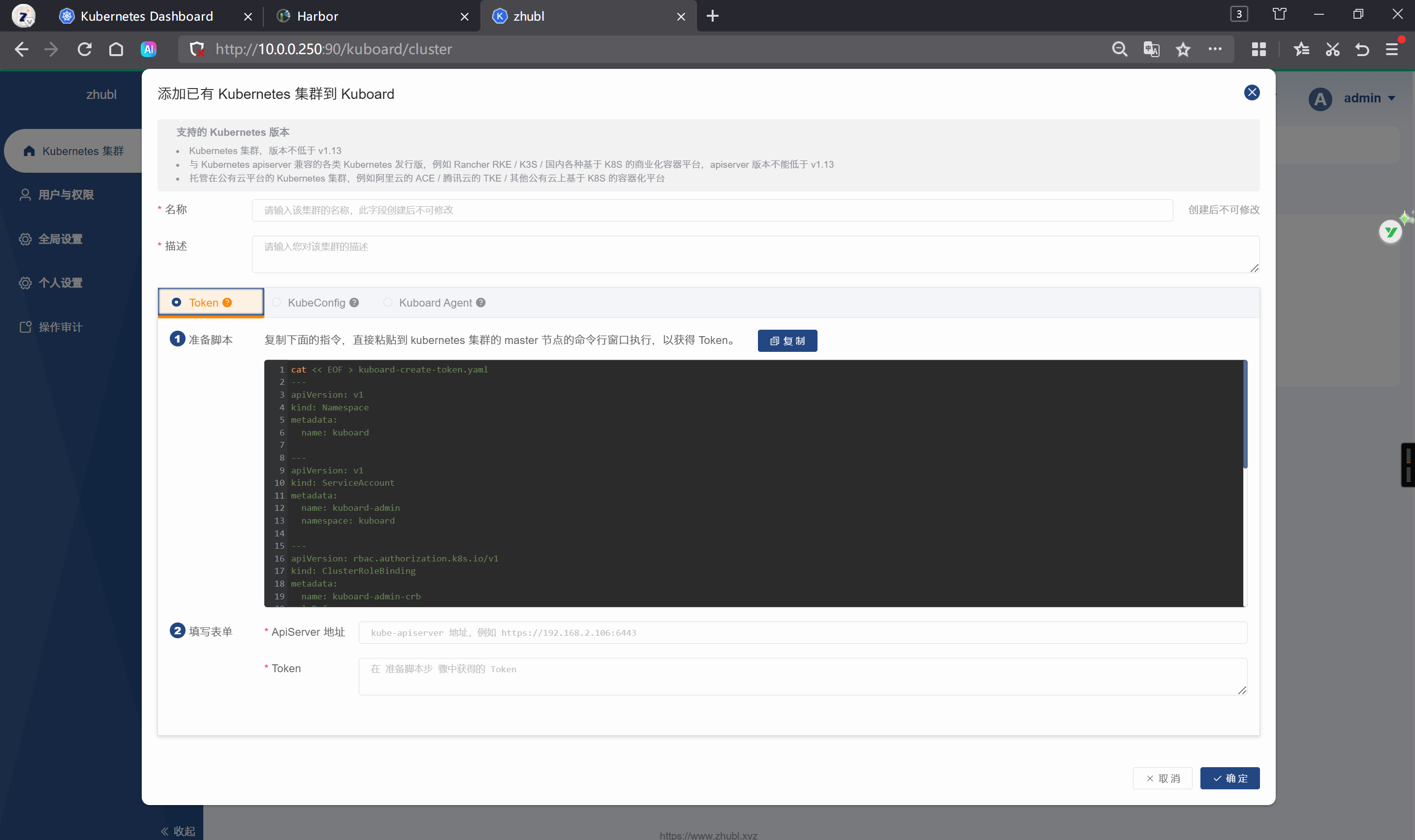Open the browser hamburger menu
The height and width of the screenshot is (840, 1415).
1392,49
